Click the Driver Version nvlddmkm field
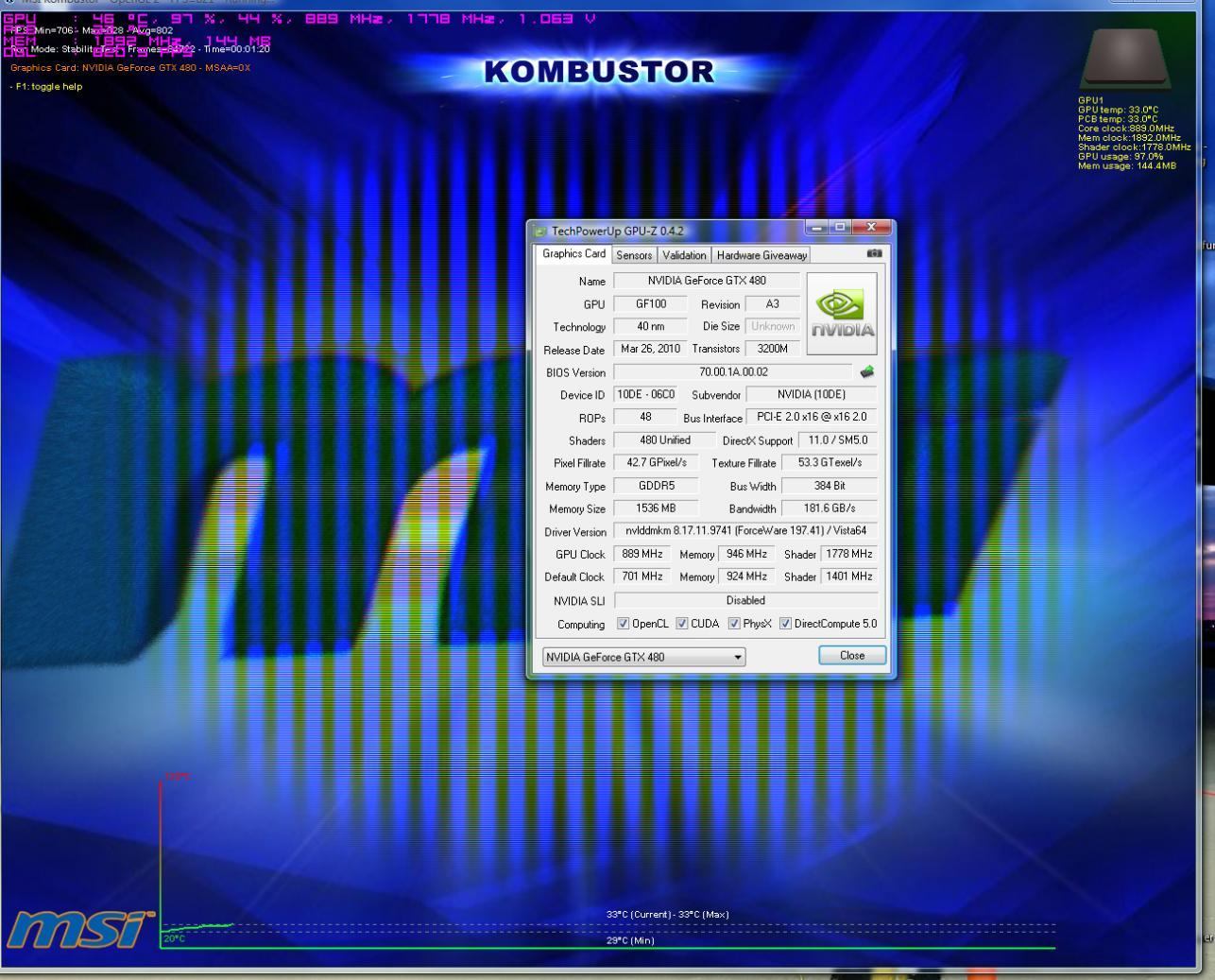Screen dimensions: 1215x980 pos(746,531)
